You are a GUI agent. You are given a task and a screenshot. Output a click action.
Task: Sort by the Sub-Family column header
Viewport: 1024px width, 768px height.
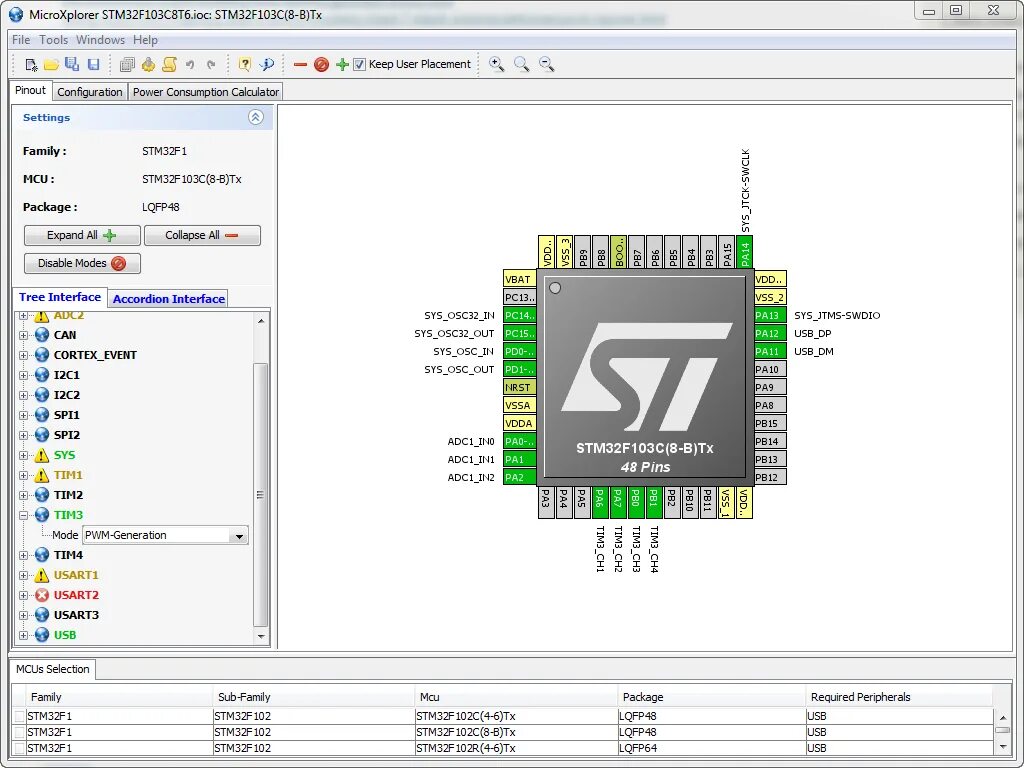coord(313,697)
